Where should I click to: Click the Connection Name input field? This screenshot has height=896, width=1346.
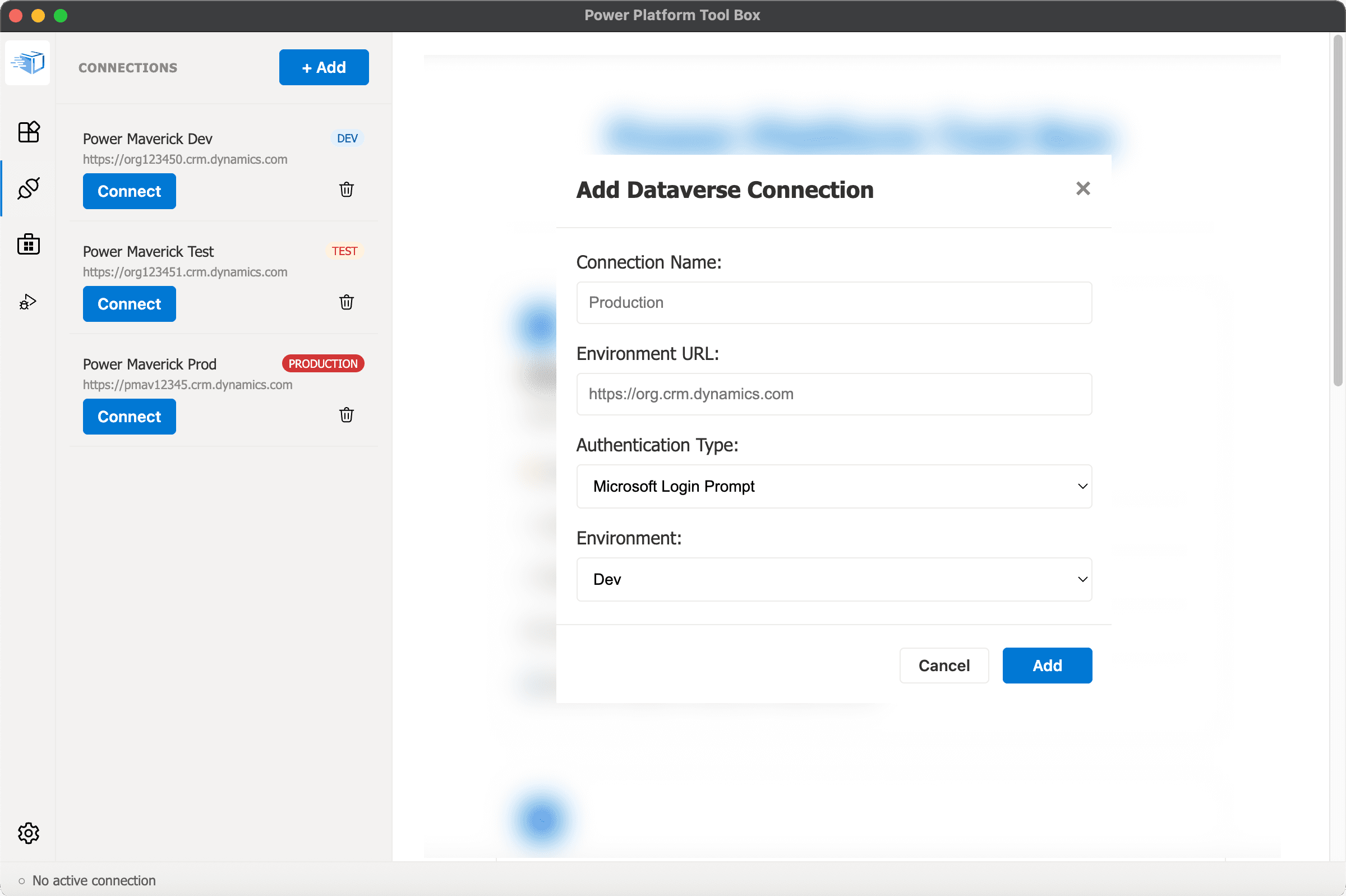click(x=833, y=303)
